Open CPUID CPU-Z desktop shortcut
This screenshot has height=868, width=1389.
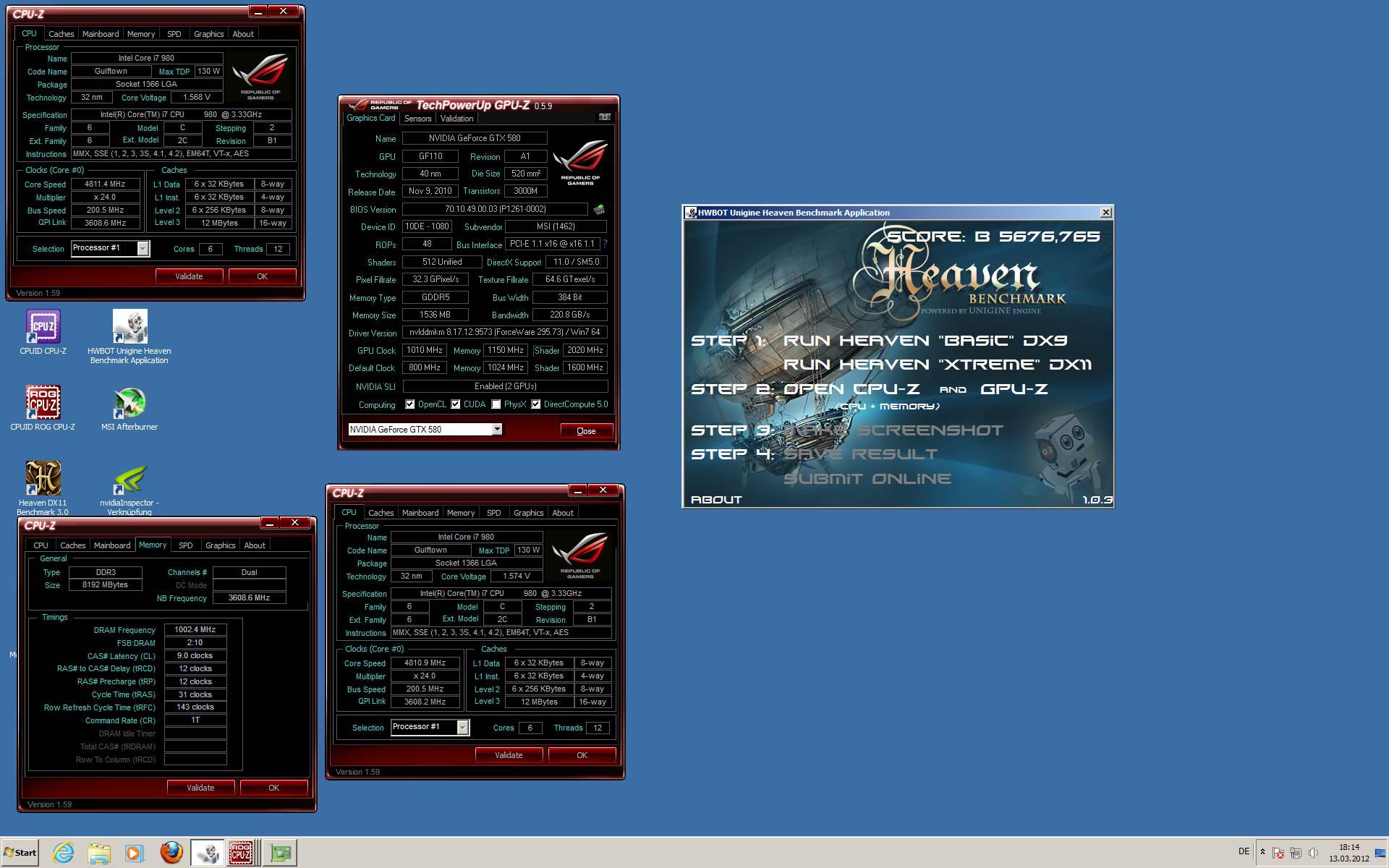[43, 333]
